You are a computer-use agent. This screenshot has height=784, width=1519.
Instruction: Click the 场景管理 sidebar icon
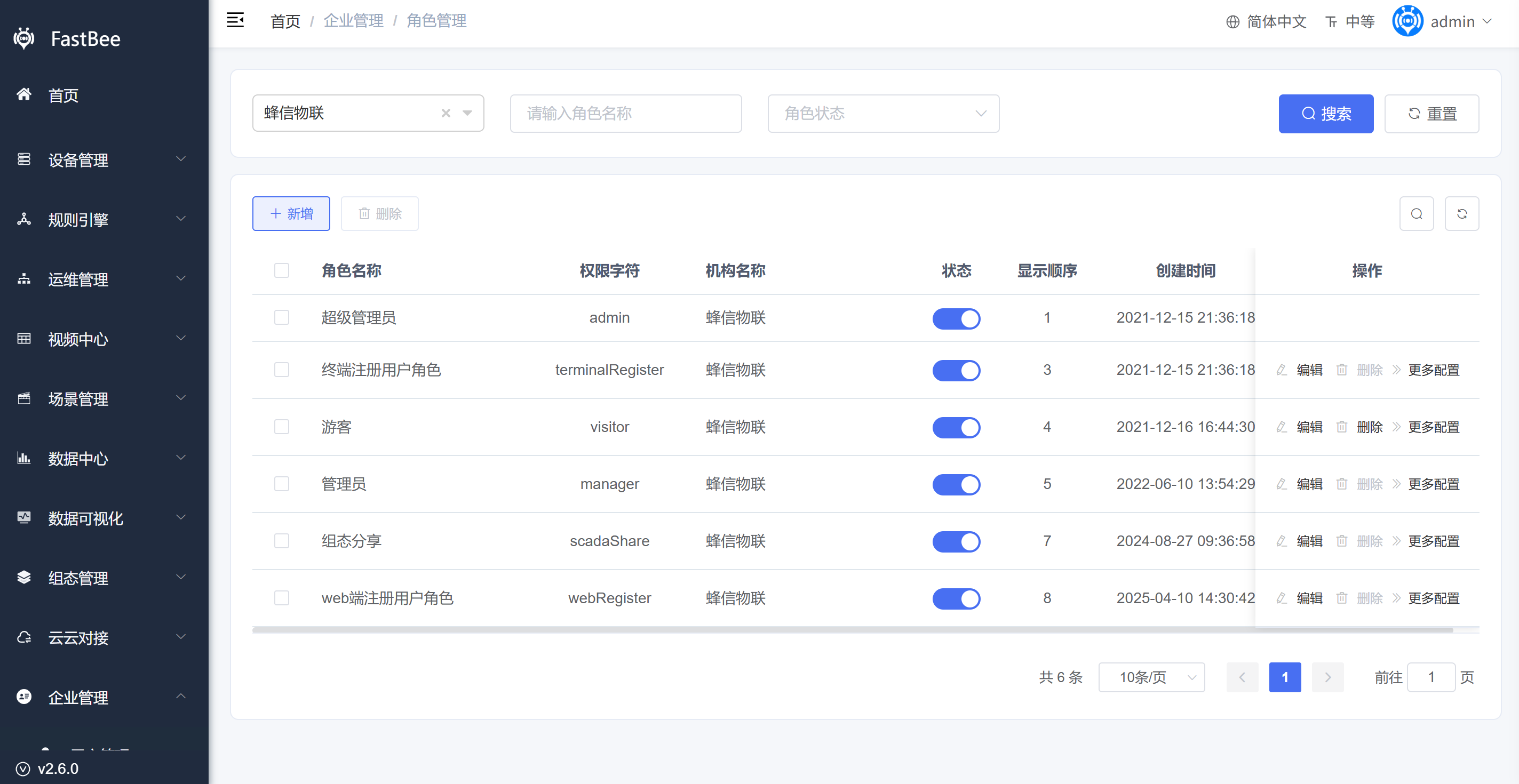point(23,398)
